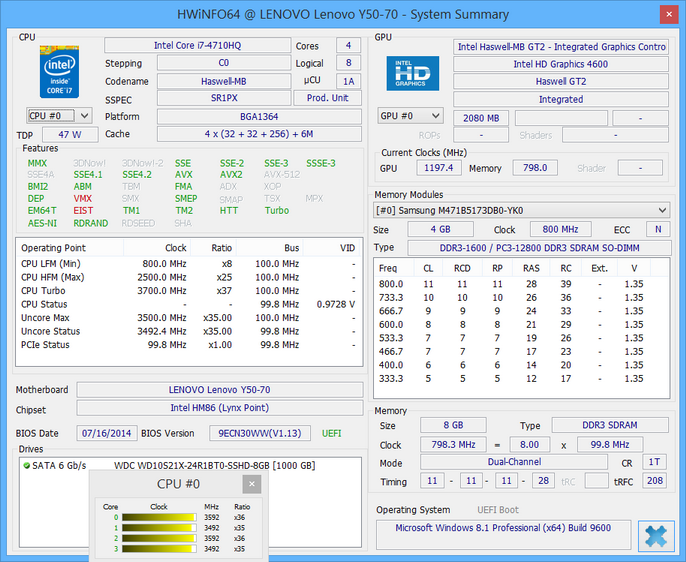Screen dimensions: 686x562
Task: Select the 333.3 memory timing row
Action: (522, 379)
